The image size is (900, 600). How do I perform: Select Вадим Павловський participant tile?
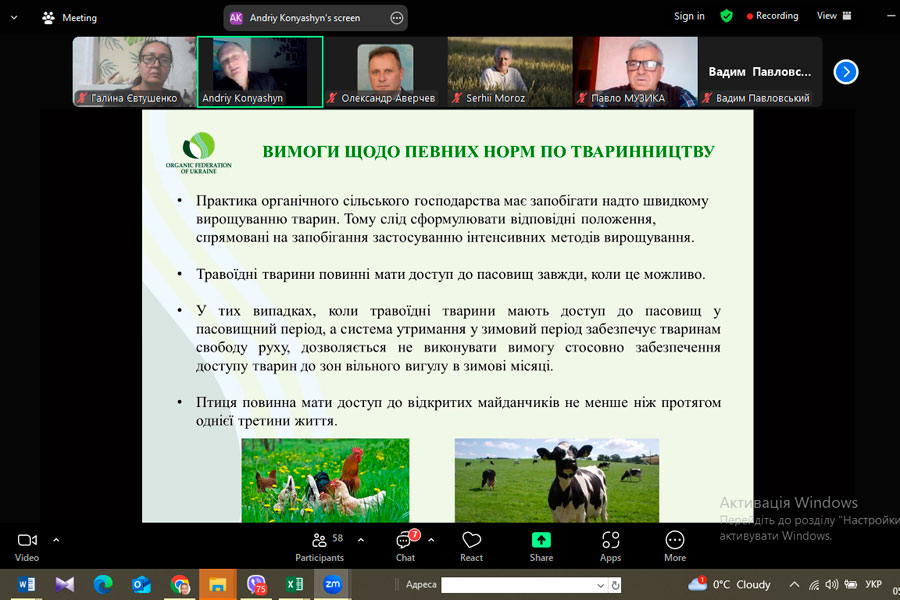pyautogui.click(x=760, y=72)
